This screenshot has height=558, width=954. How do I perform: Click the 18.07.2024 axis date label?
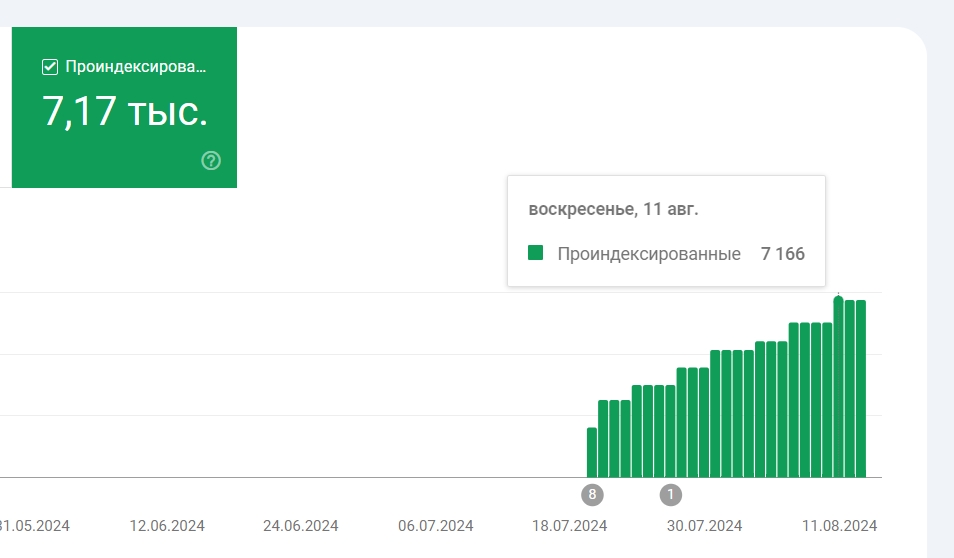570,526
